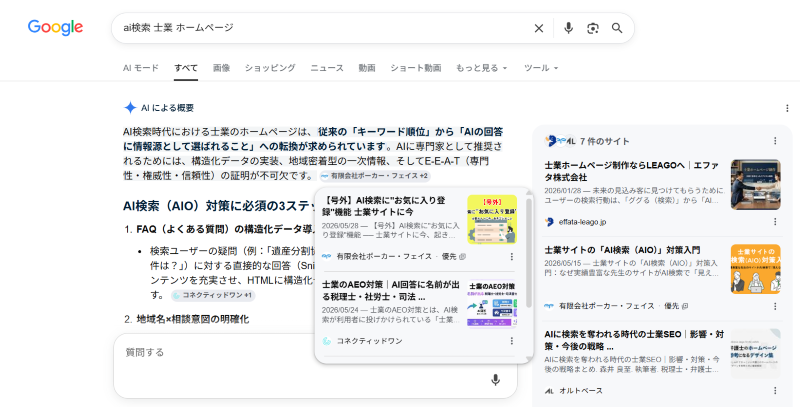Image resolution: width=800 pixels, height=407 pixels.
Task: Open the ニュース tab
Action: click(x=327, y=68)
